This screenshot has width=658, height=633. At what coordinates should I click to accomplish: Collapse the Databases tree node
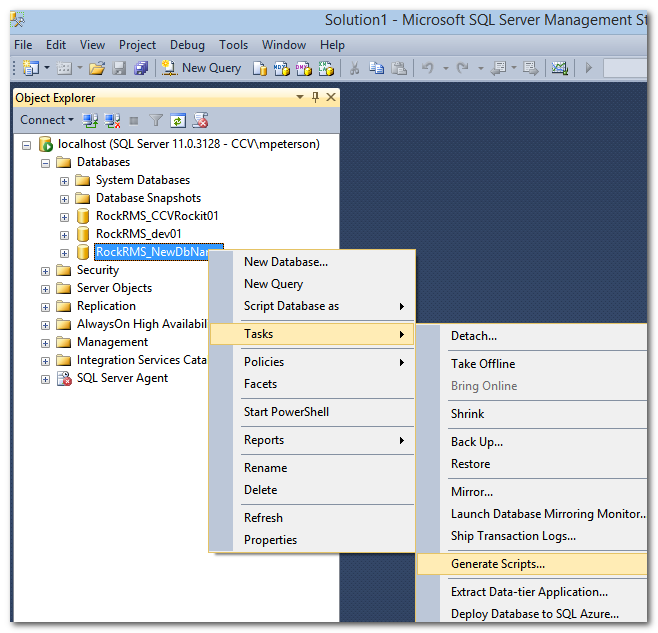pos(45,163)
